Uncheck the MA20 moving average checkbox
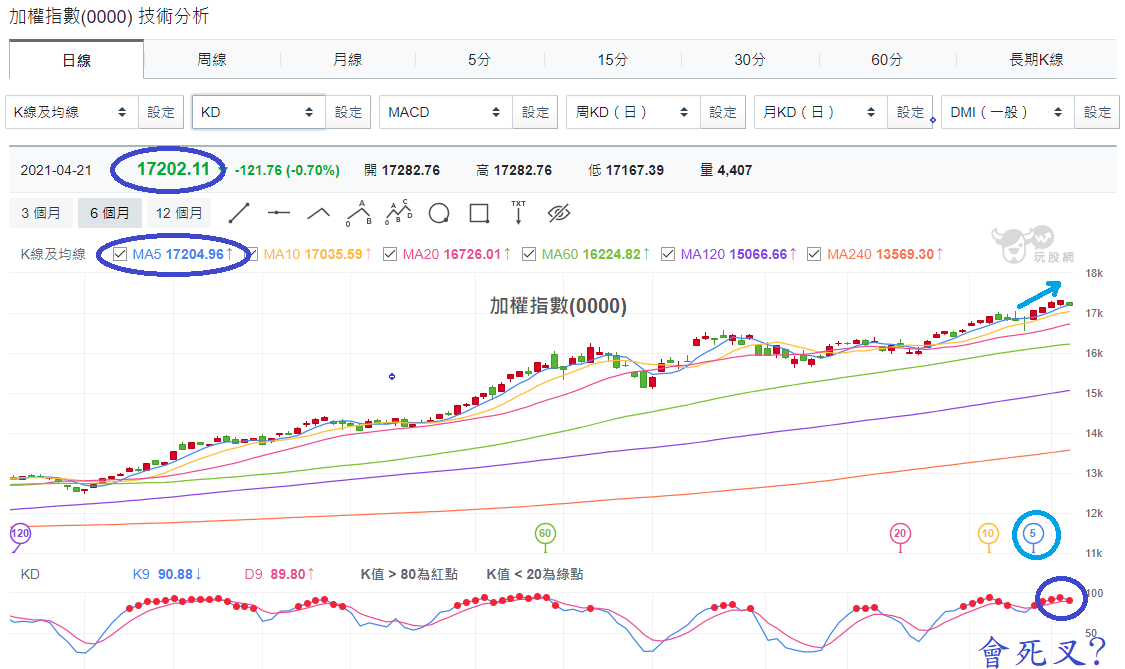Viewport: 1125px width, 669px height. (x=390, y=254)
